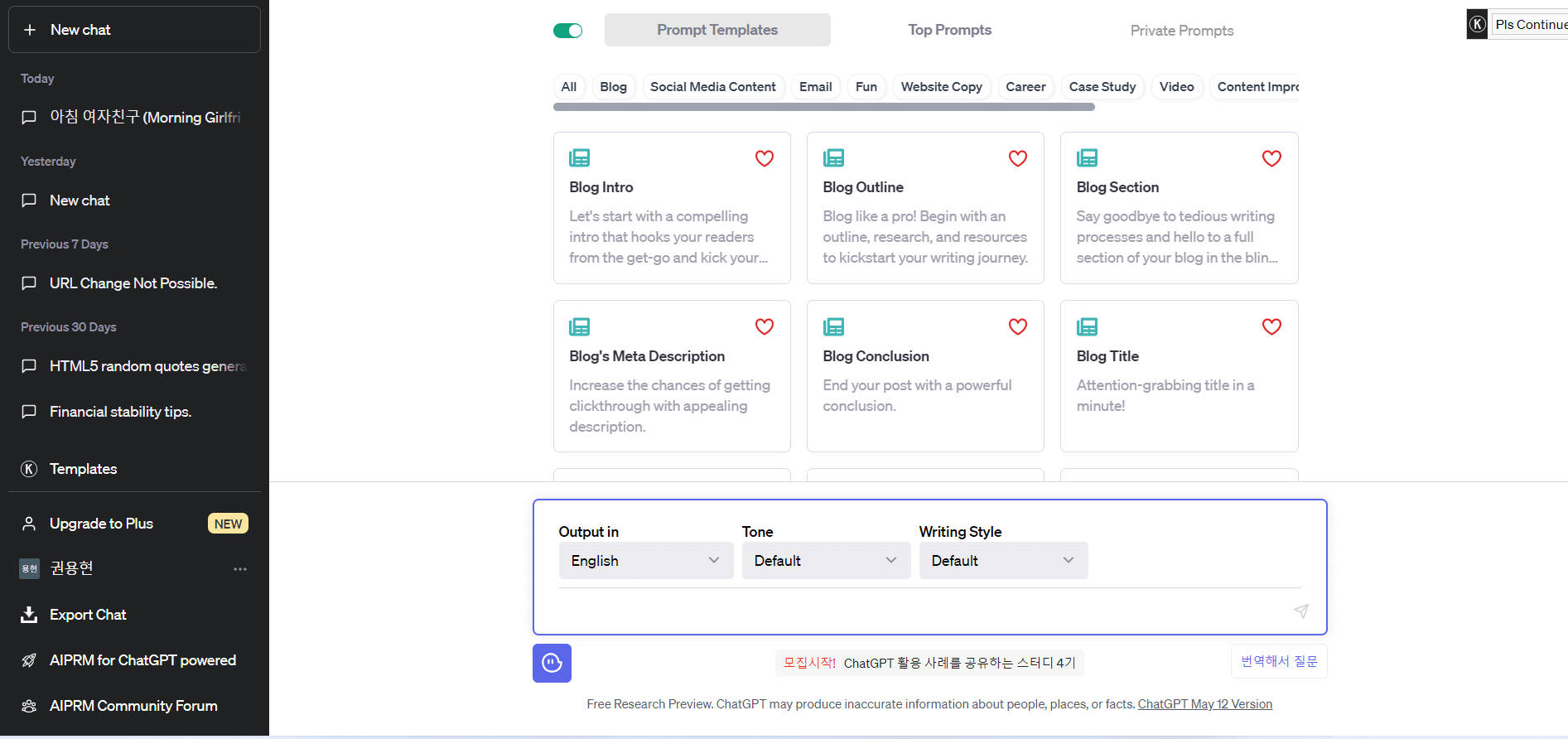Click the horizontal category scrollbar
This screenshot has width=1568, height=739.
click(x=824, y=107)
